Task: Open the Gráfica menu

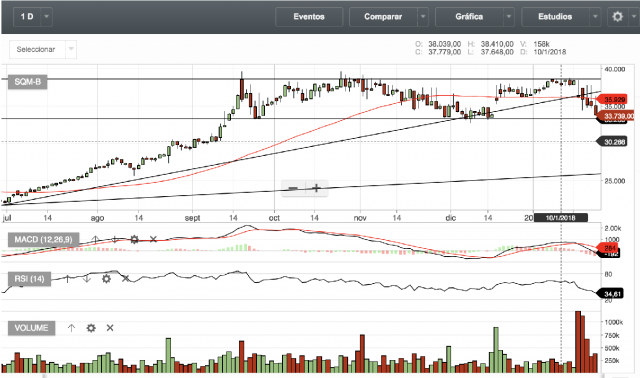Action: 469,17
